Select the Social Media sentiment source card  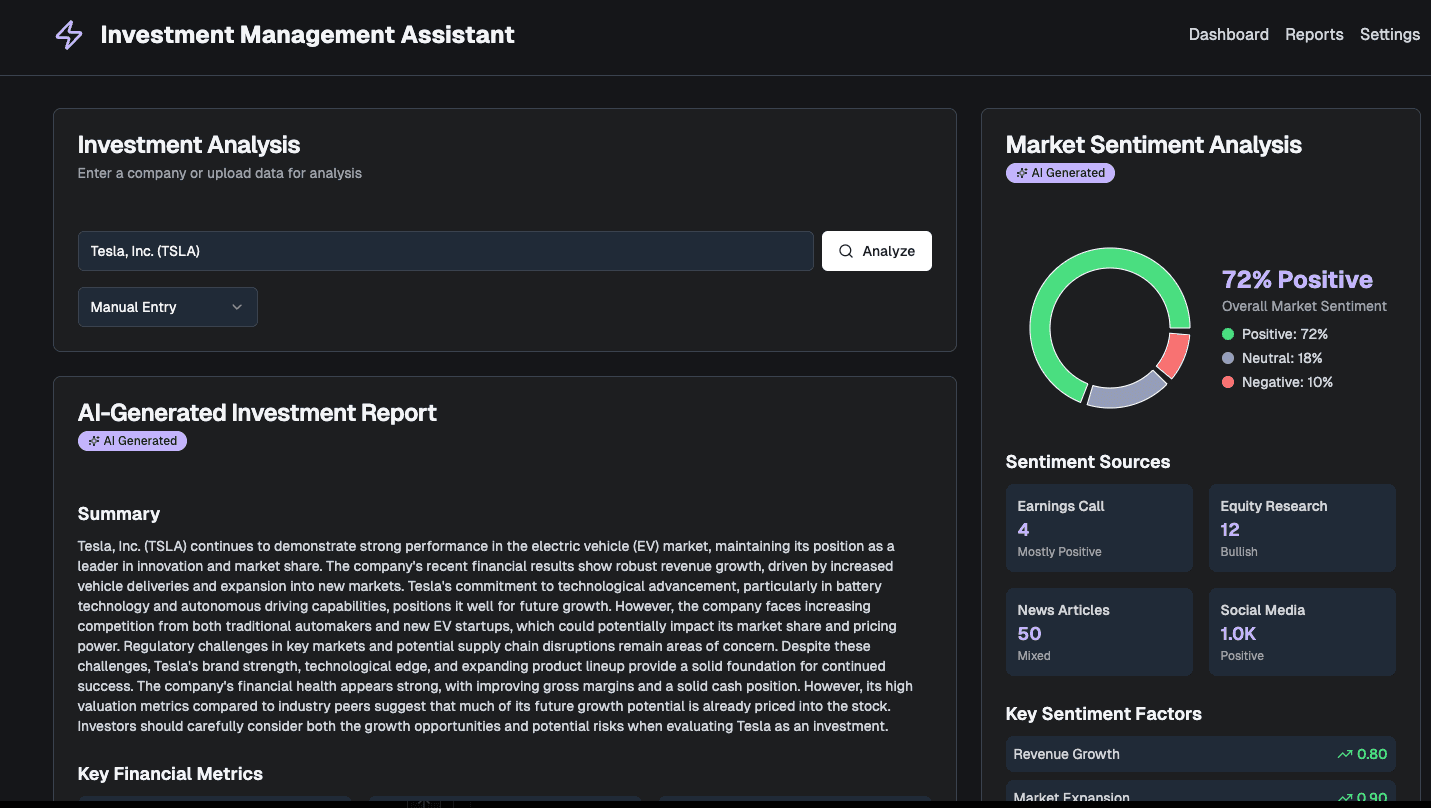1302,631
